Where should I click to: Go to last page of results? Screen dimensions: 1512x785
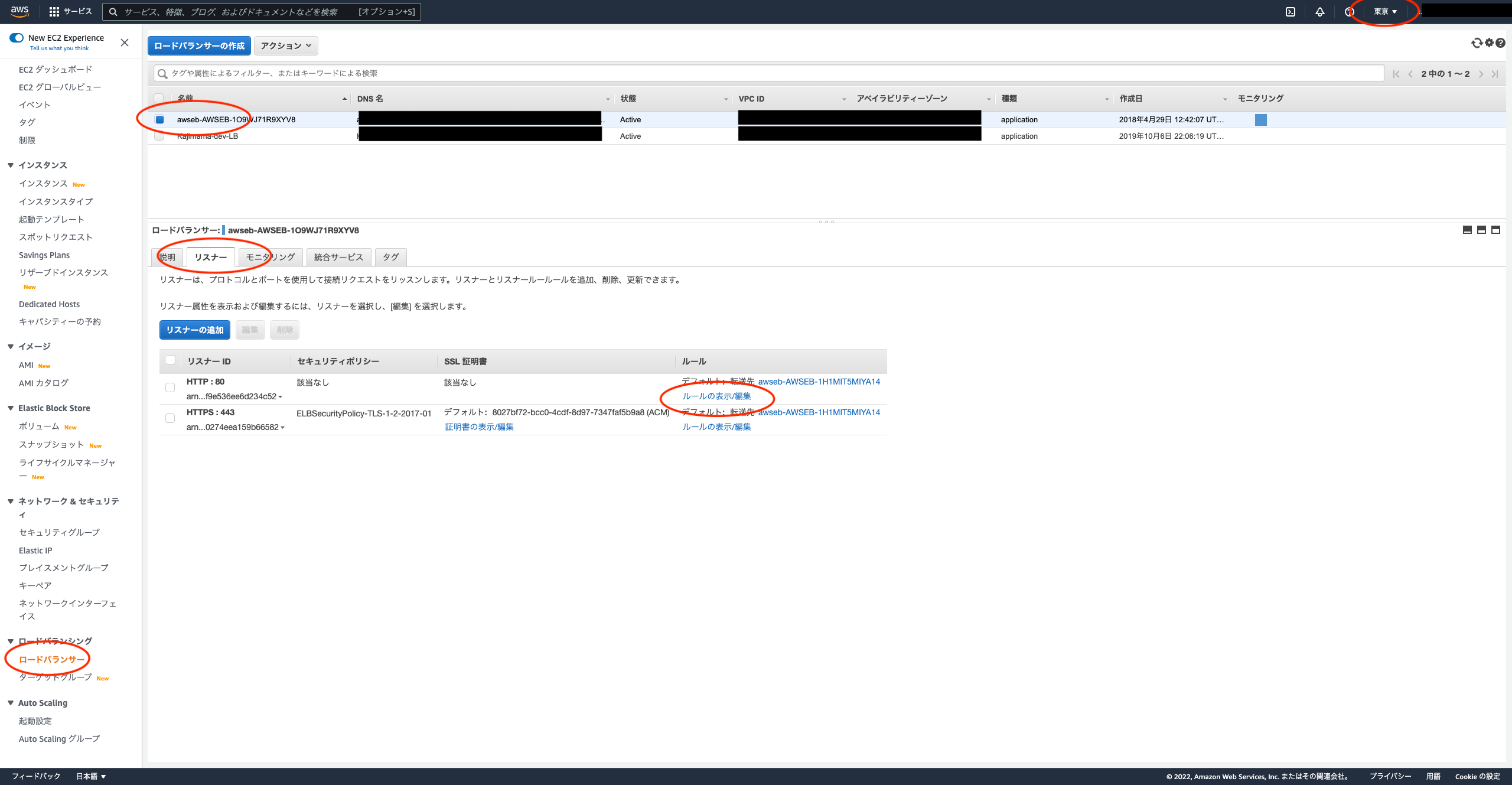tap(1495, 74)
